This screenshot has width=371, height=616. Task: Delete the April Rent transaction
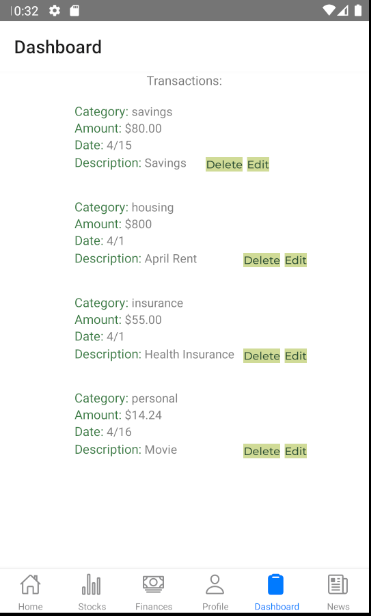(261, 260)
